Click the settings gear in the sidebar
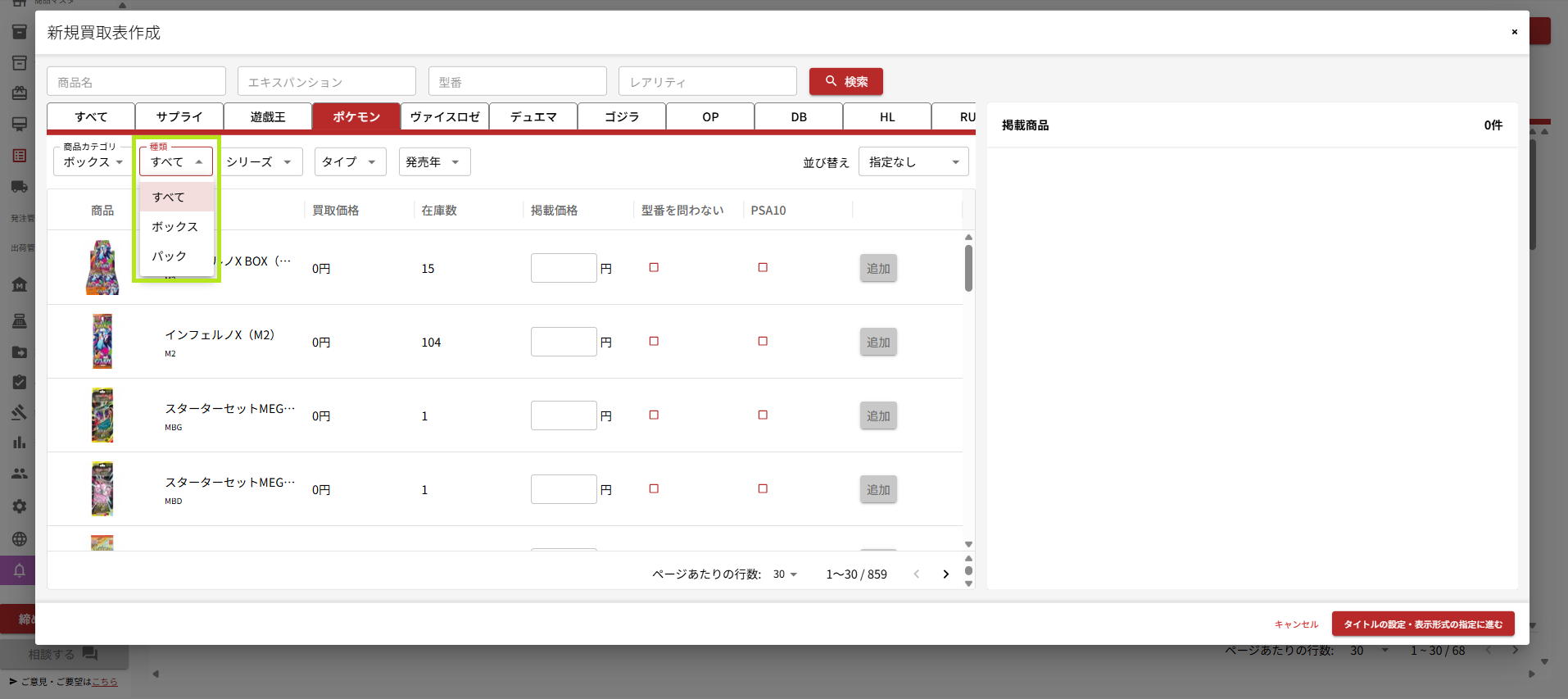The height and width of the screenshot is (699, 1568). click(19, 506)
